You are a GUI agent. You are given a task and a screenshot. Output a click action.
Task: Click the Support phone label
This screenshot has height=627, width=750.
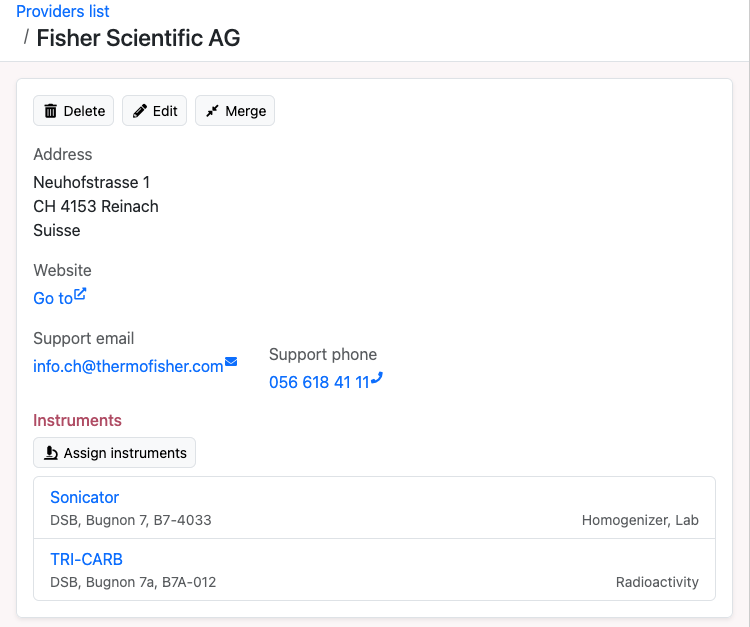click(323, 354)
